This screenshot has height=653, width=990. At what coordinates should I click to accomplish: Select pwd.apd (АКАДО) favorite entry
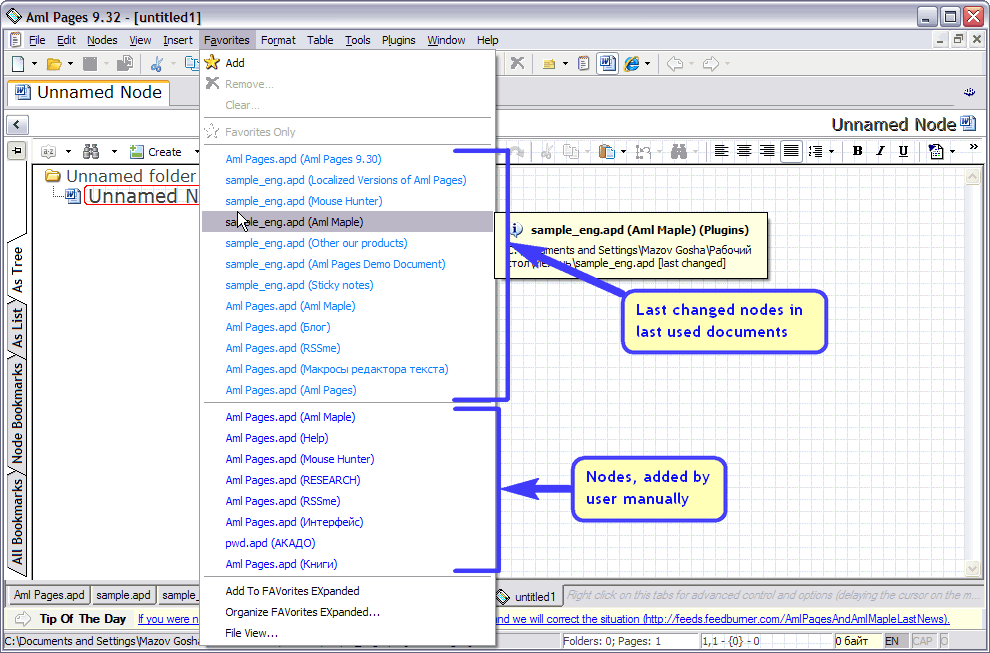(346, 543)
